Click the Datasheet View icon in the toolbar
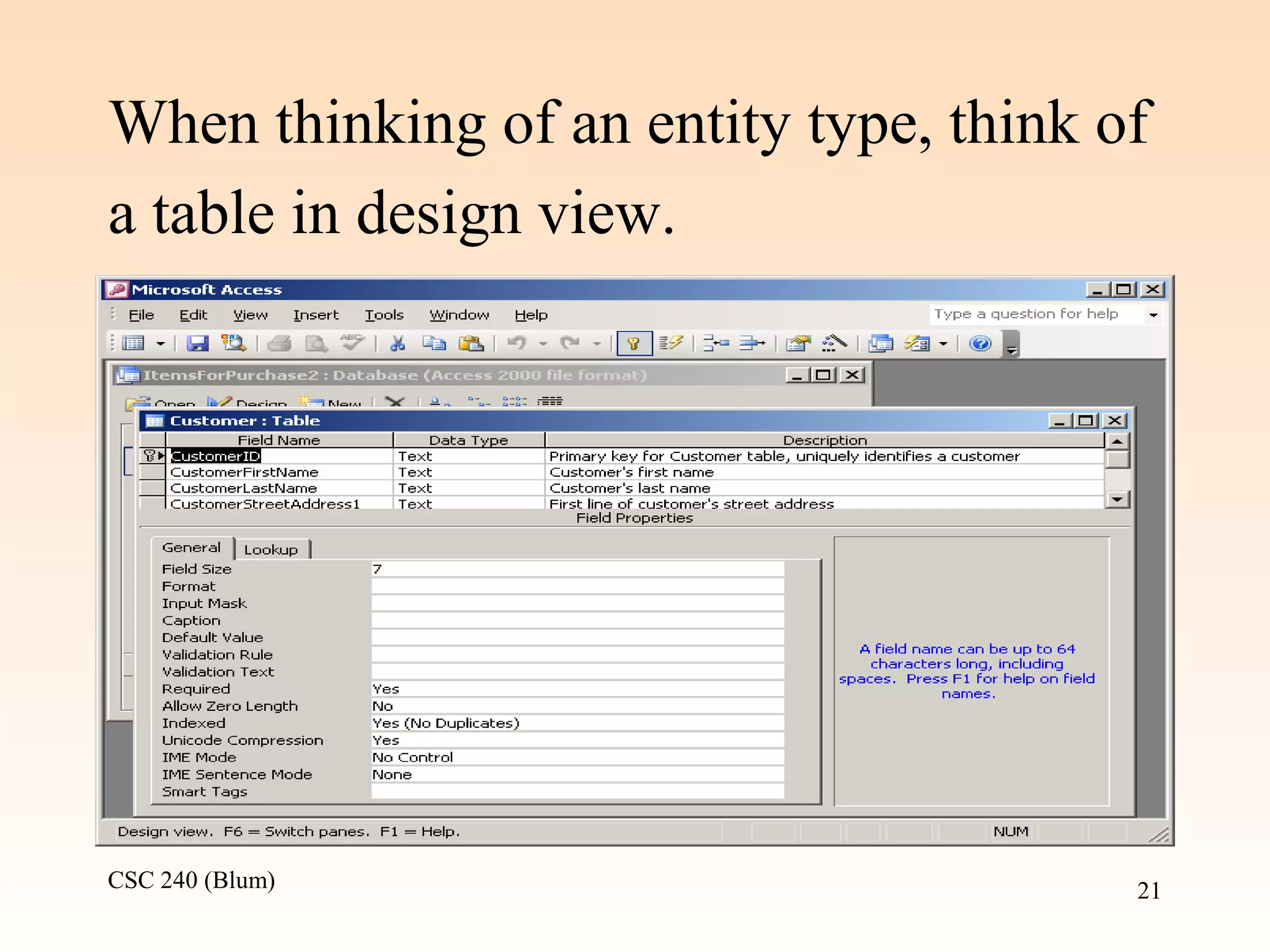 (133, 343)
